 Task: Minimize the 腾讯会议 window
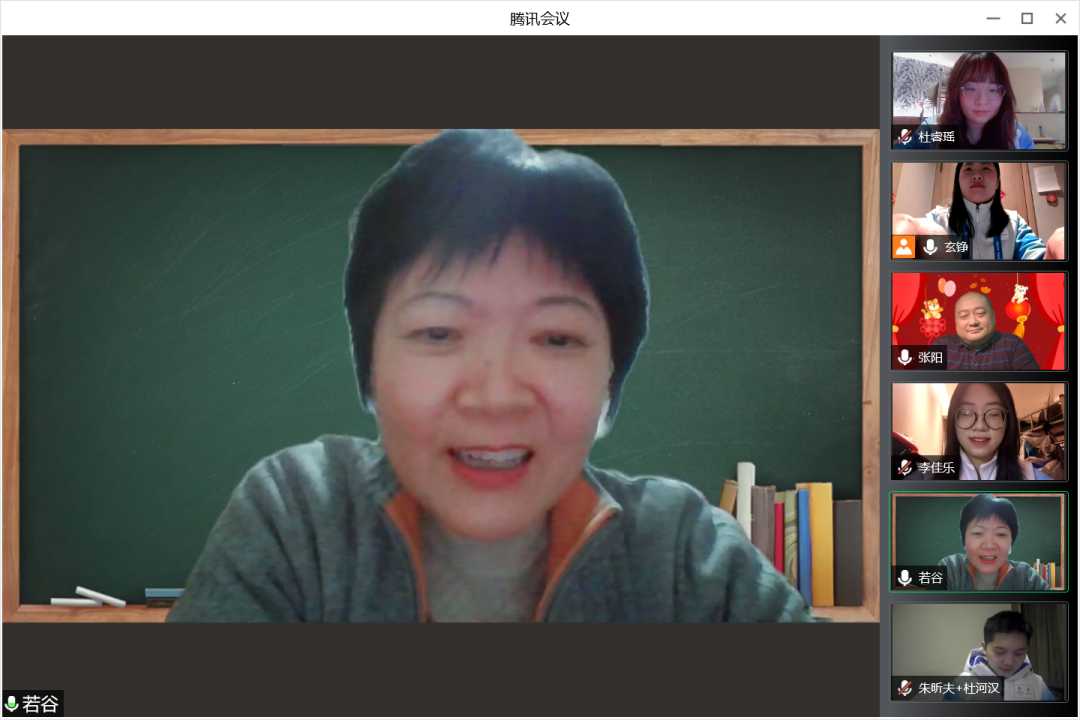click(993, 18)
